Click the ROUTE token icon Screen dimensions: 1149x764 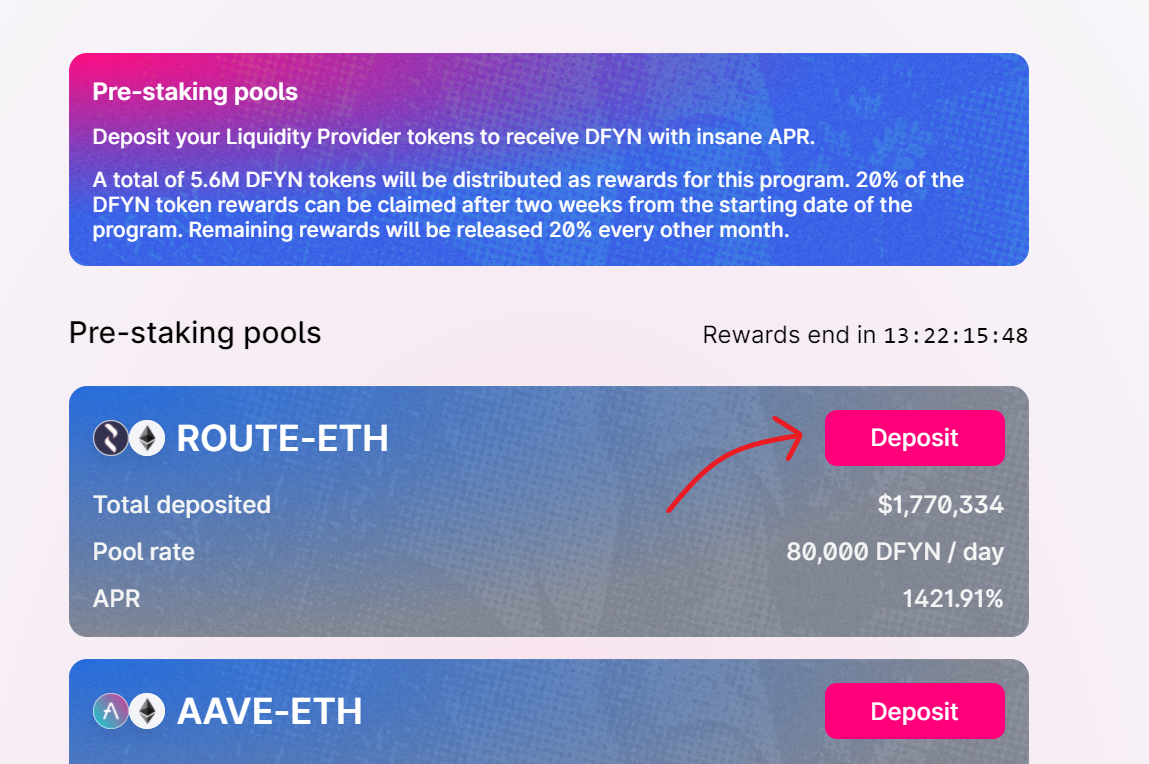(x=111, y=438)
